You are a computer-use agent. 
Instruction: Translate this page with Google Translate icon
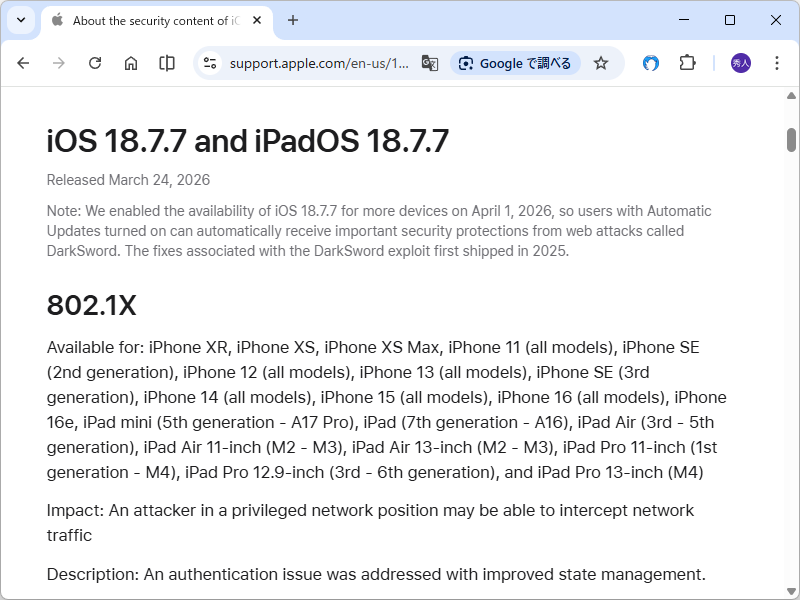[x=430, y=63]
